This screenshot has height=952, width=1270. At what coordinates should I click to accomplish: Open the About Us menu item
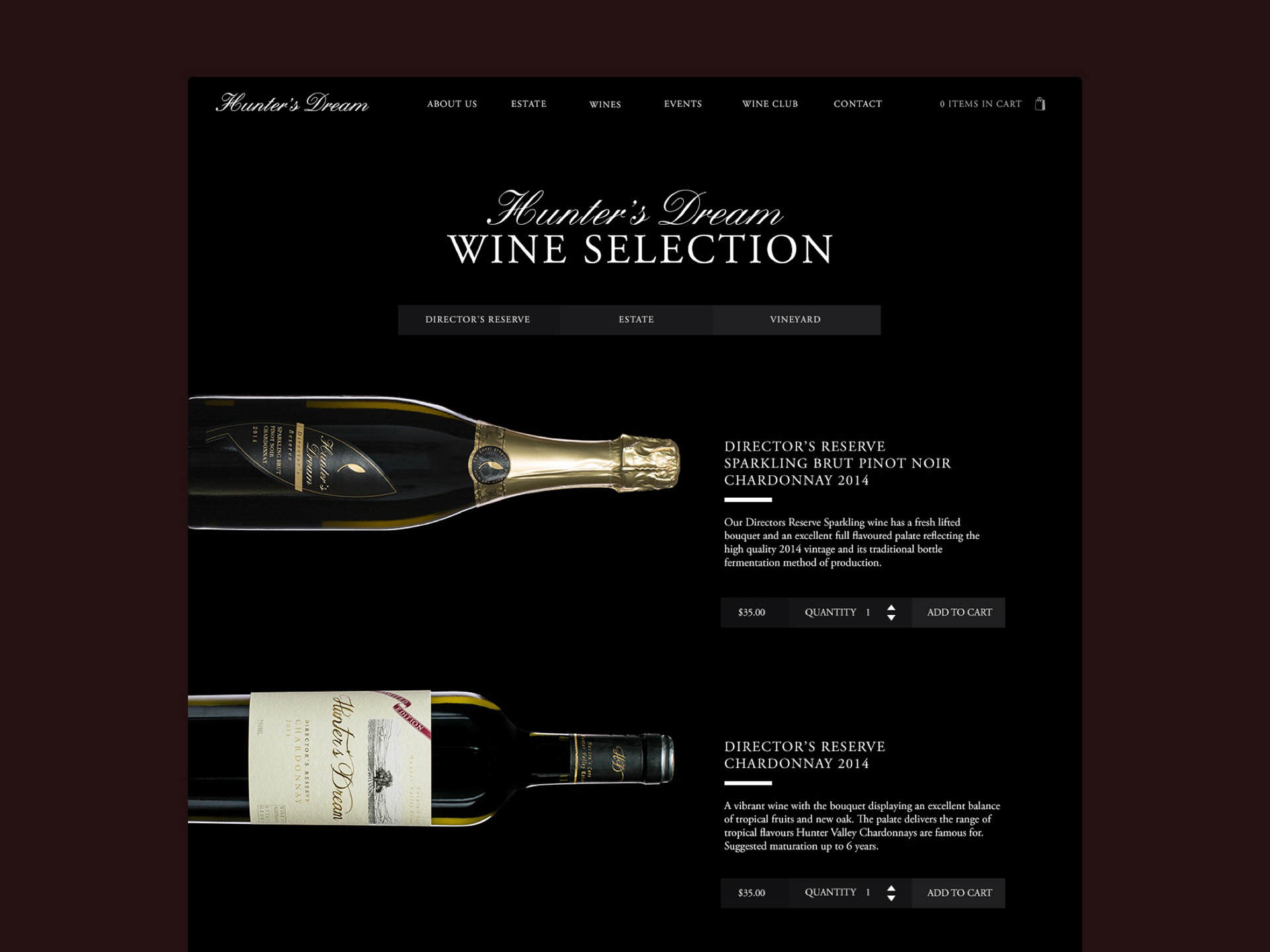452,104
